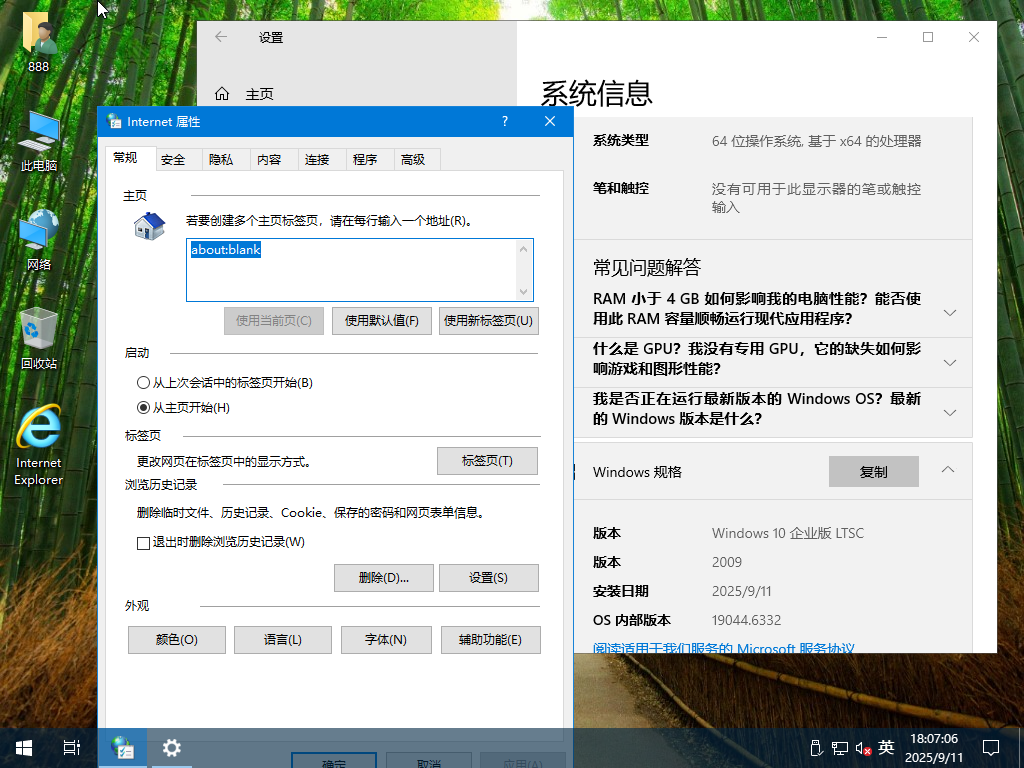Expand the GPU FAQ question
Screen dimensions: 1024x768
point(948,362)
